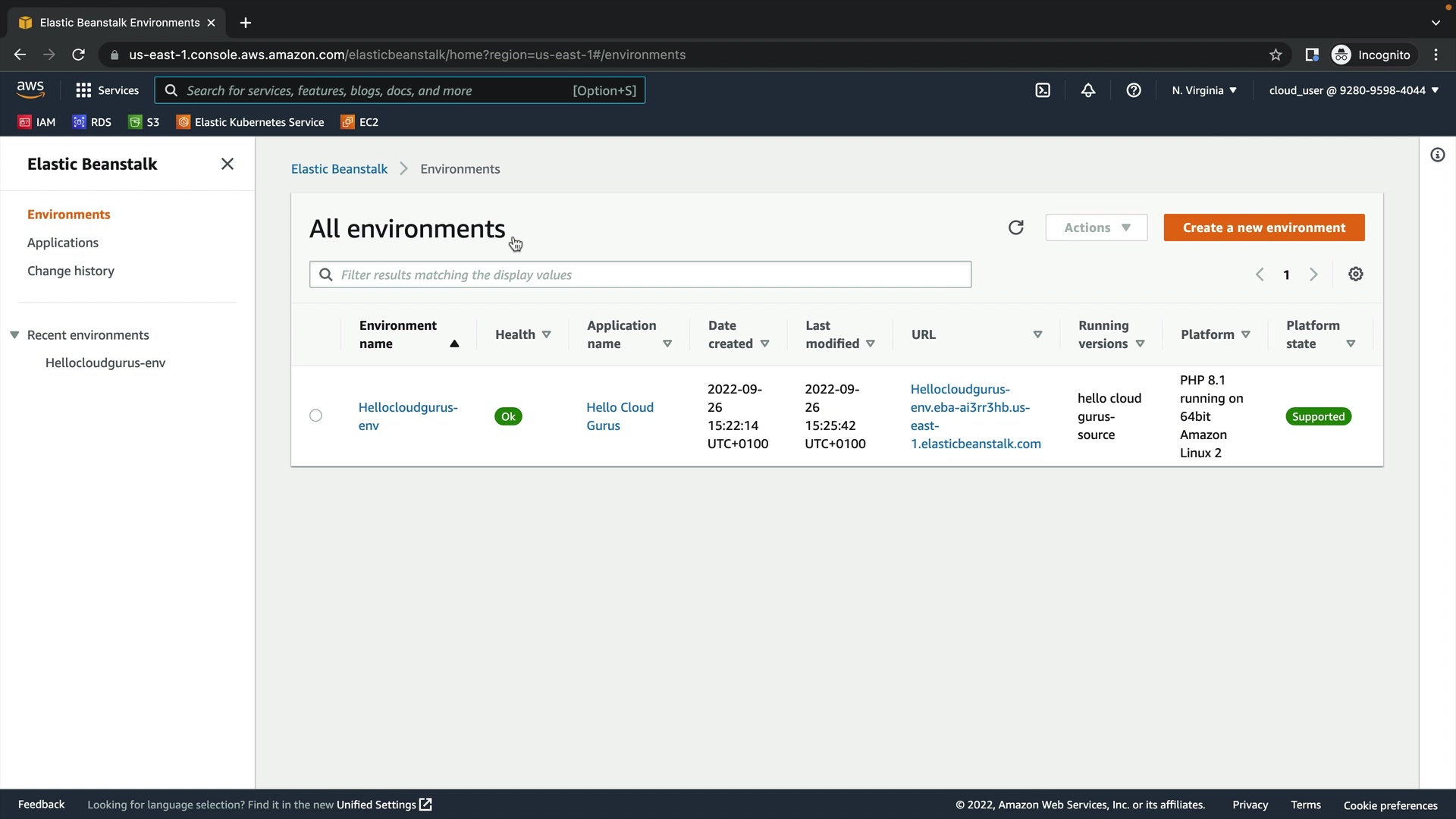
Task: Refresh the All environments table
Action: [x=1016, y=227]
